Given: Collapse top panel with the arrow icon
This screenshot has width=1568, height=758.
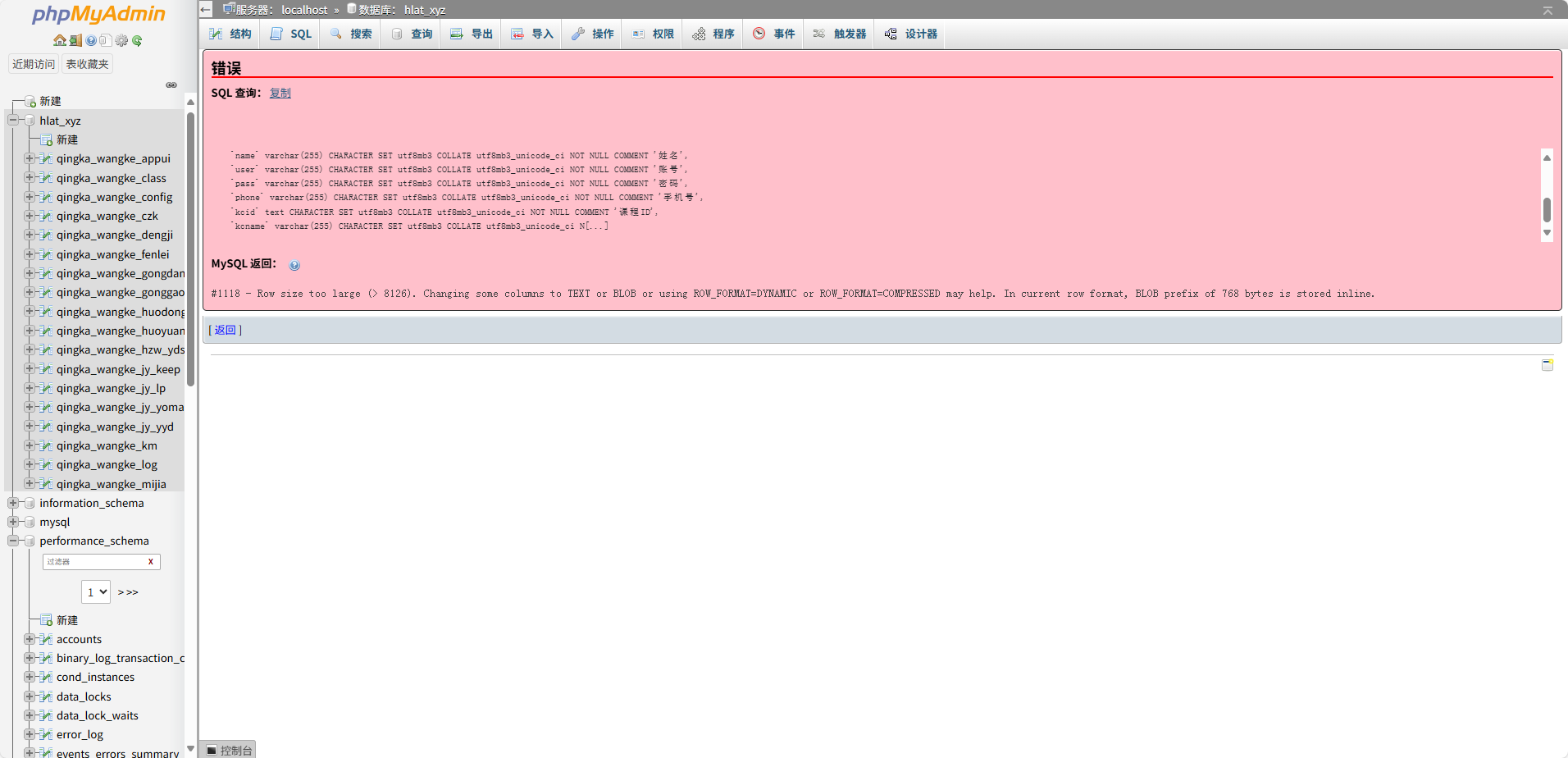Looking at the screenshot, I should pos(1547,10).
